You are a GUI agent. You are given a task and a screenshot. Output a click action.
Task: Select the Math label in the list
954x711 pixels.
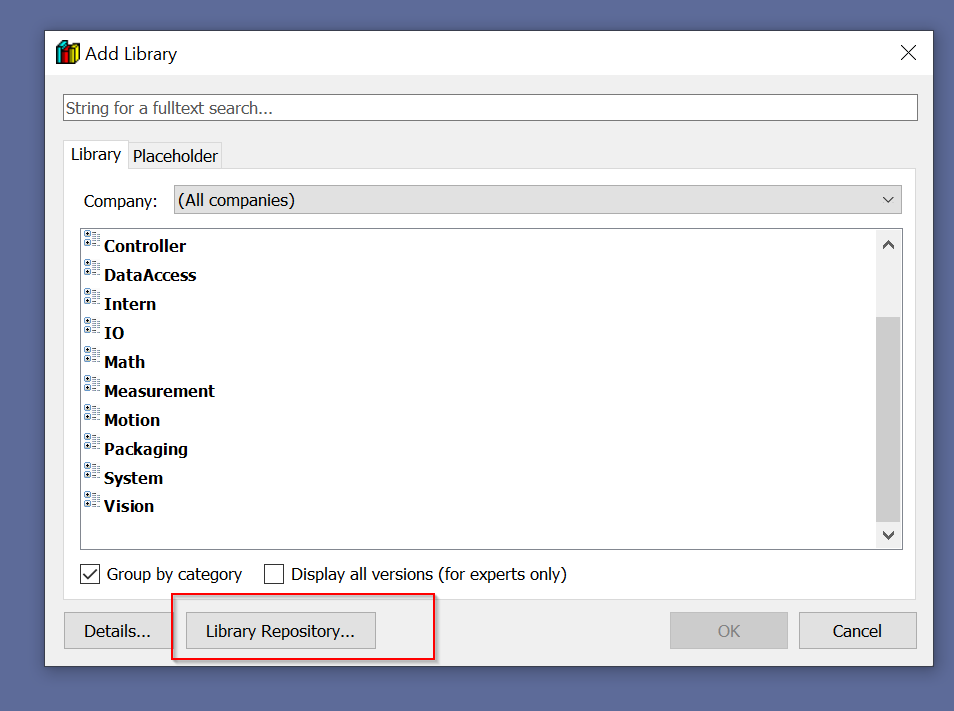[125, 362]
